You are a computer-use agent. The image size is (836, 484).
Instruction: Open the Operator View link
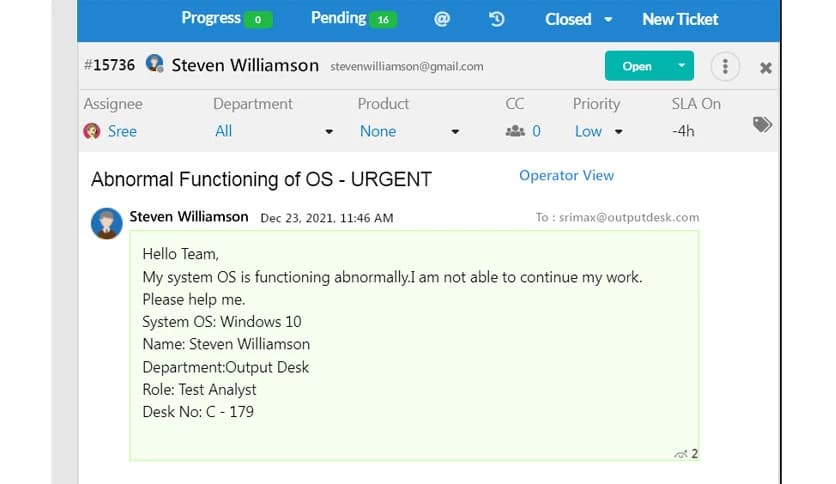coord(566,175)
